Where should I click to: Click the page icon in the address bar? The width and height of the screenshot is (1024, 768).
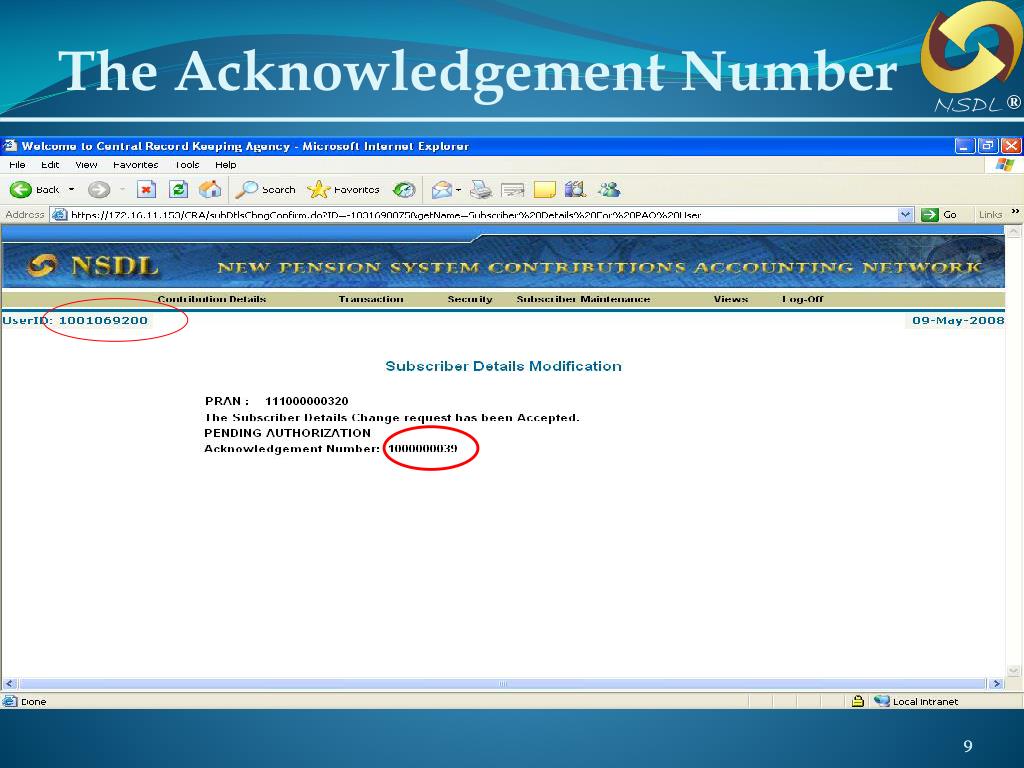(59, 214)
